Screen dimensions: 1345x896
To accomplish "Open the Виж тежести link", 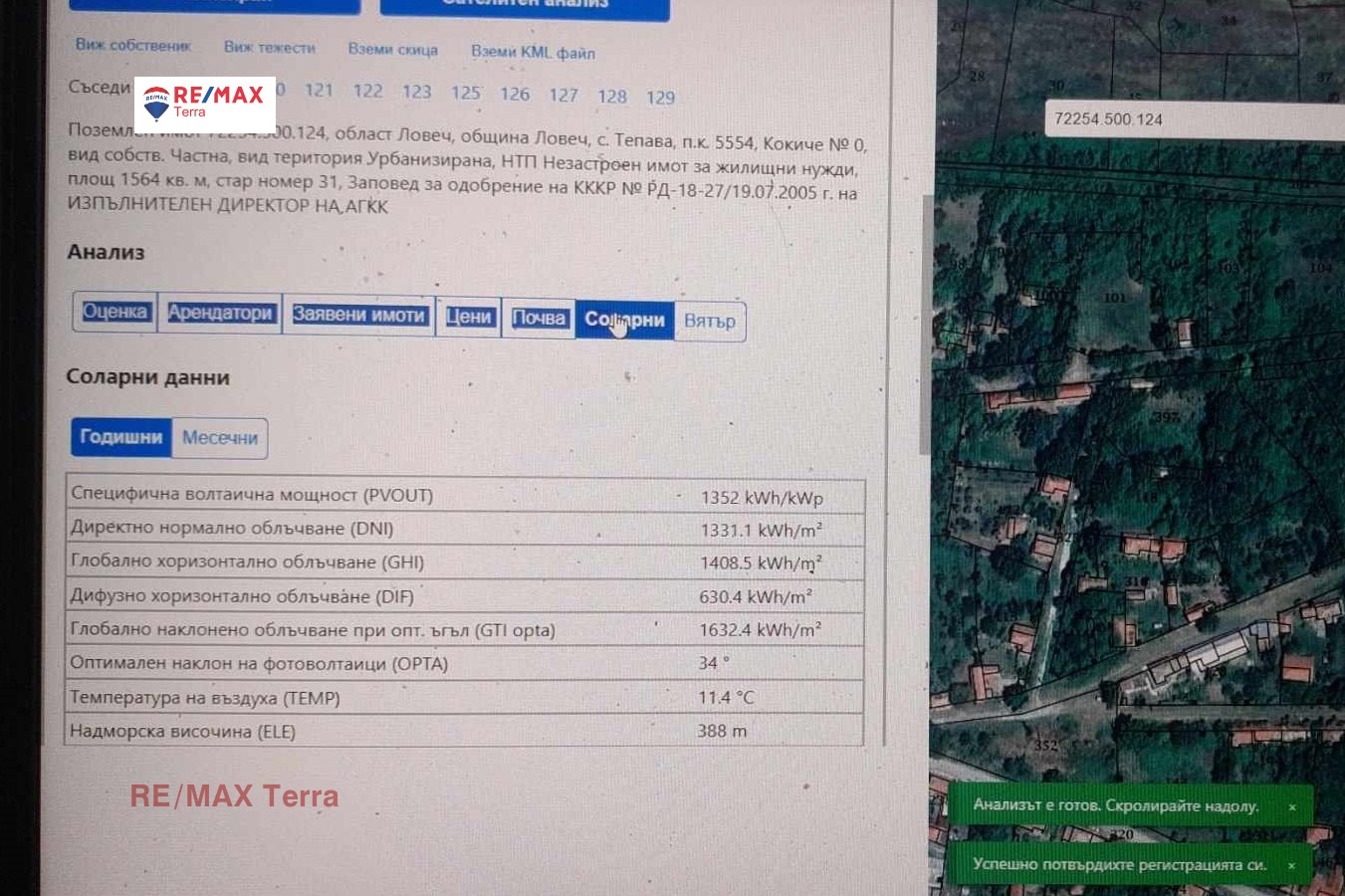I will pyautogui.click(x=270, y=47).
